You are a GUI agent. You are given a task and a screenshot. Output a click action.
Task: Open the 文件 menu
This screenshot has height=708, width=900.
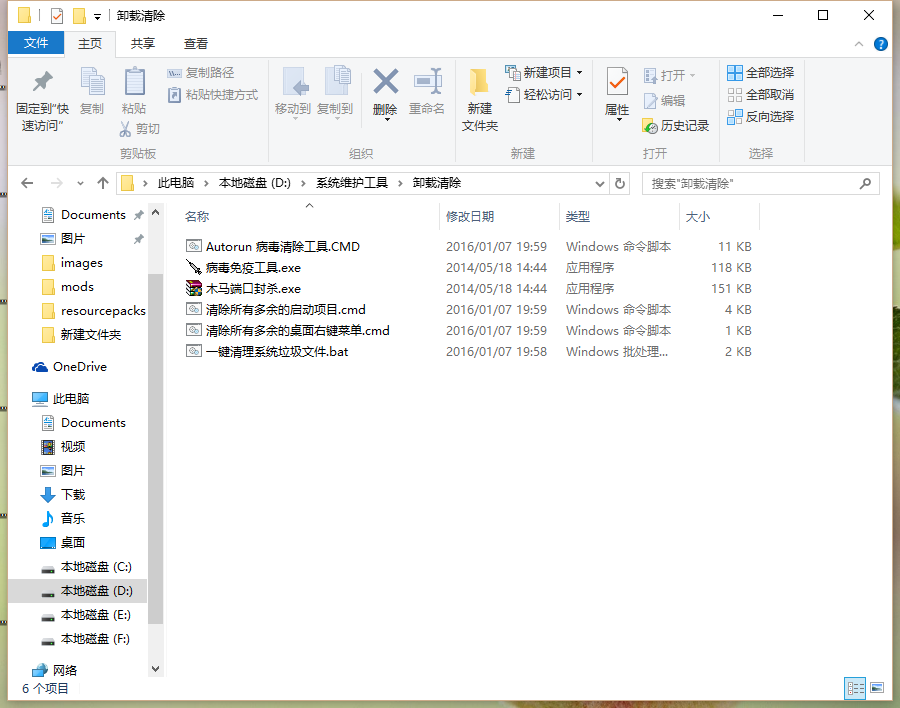pos(36,43)
